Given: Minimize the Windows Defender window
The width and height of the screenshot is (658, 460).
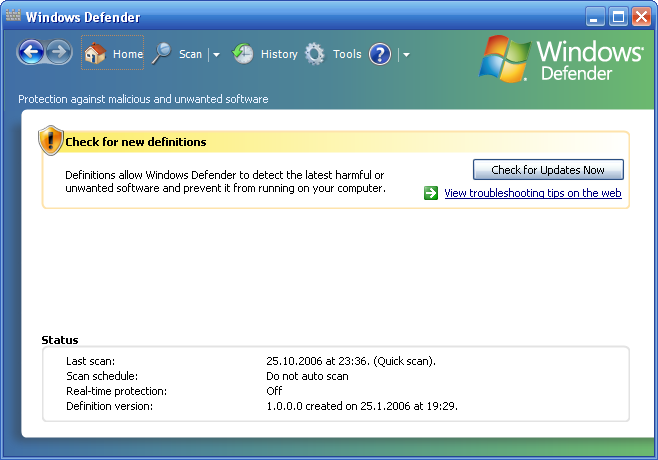Looking at the screenshot, I should (x=595, y=17).
